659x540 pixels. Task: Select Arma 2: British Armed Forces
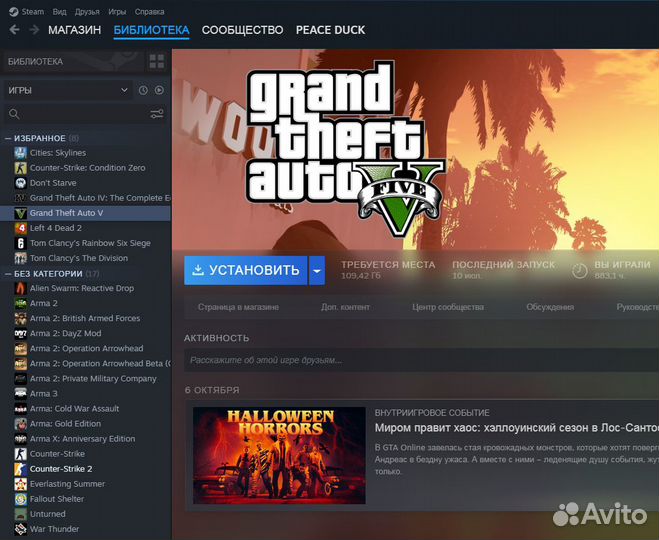(86, 319)
